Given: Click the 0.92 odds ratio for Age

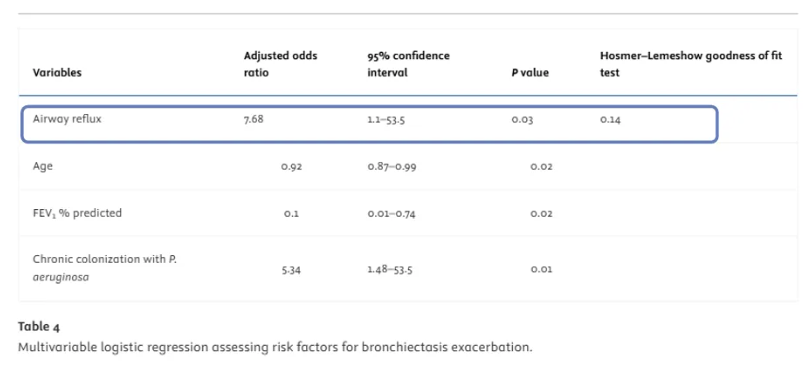Looking at the screenshot, I should (291, 167).
